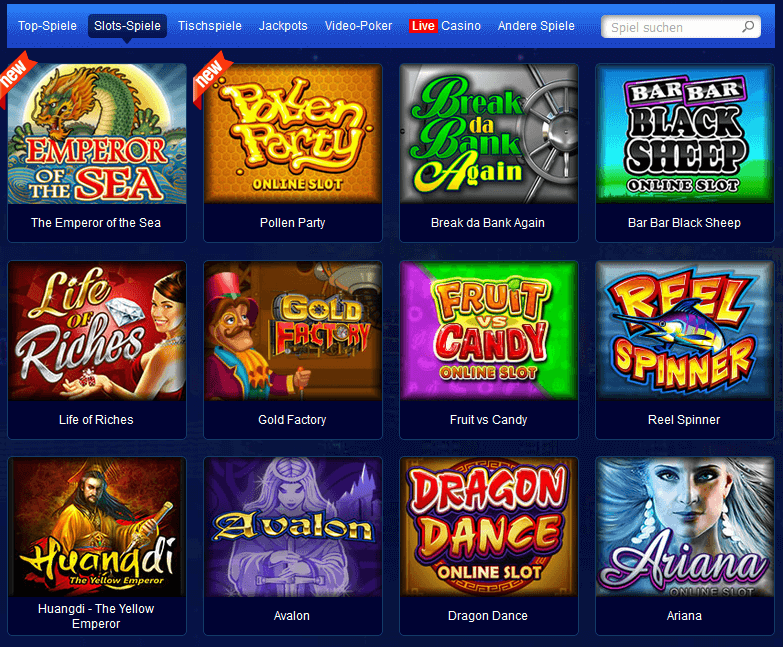Click the magnifier search icon
The height and width of the screenshot is (647, 783).
click(748, 26)
